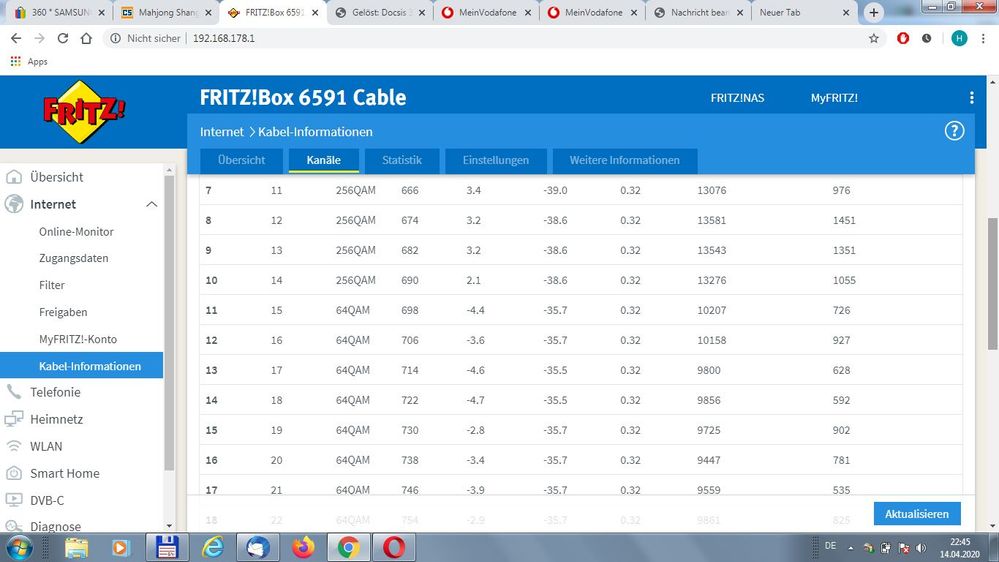The width and height of the screenshot is (999, 562).
Task: Click the FRITZ! logo
Action: point(84,112)
